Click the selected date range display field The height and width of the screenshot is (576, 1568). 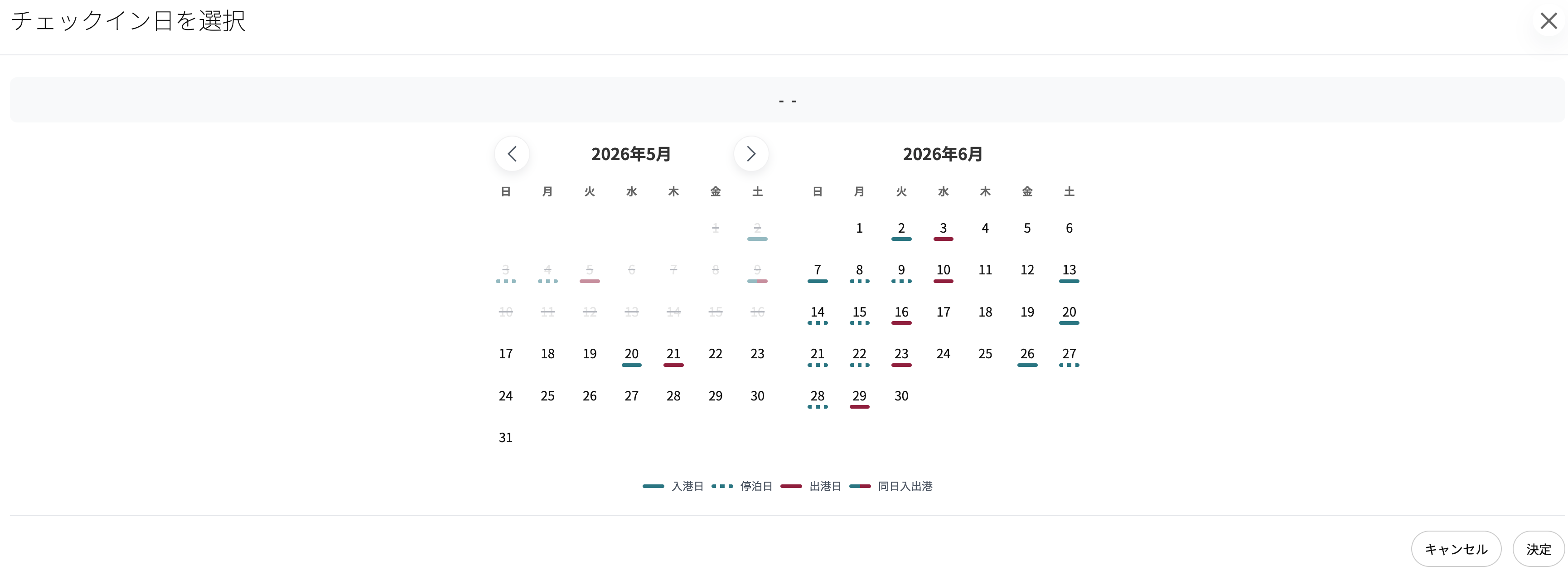tap(787, 100)
